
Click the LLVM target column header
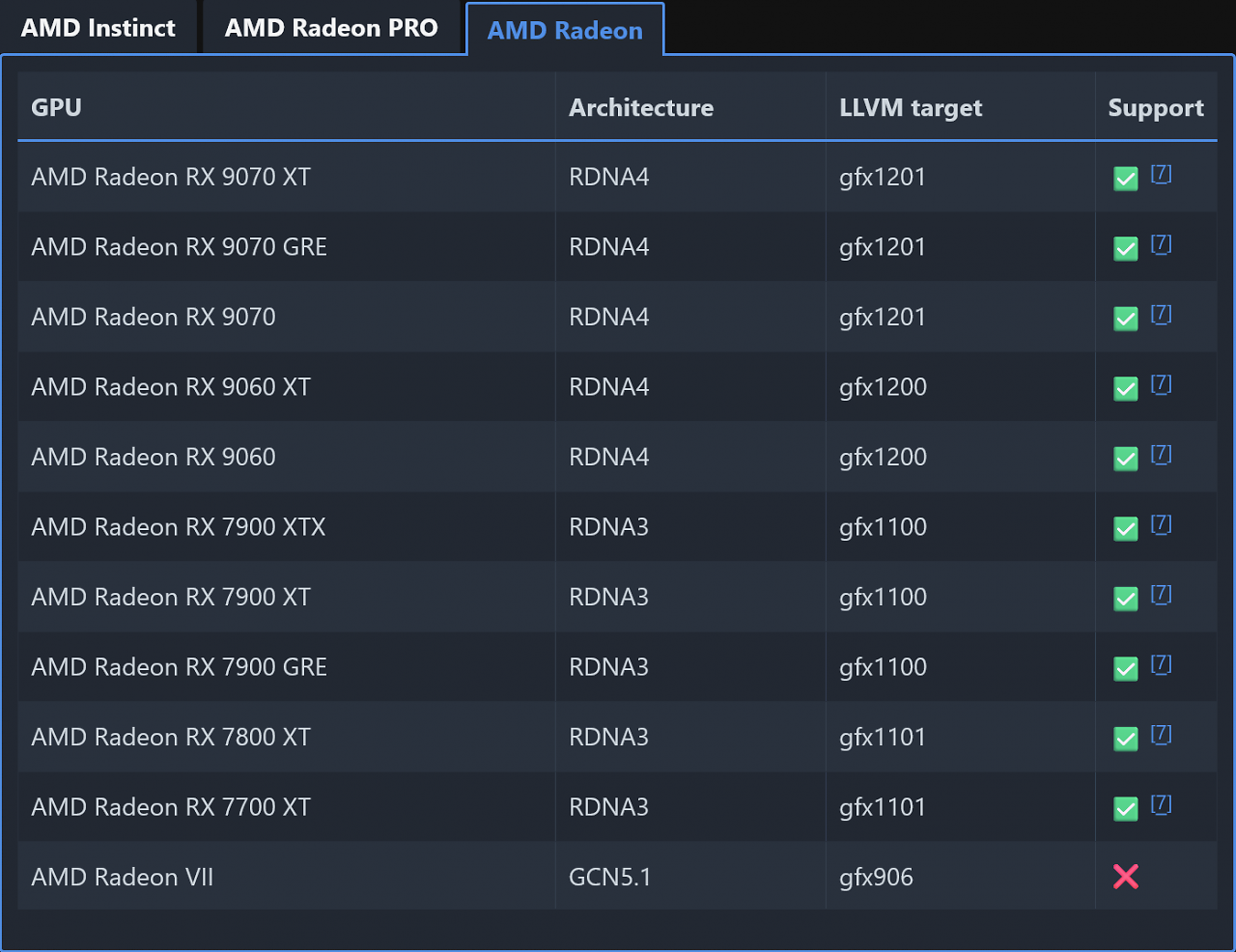[910, 107]
